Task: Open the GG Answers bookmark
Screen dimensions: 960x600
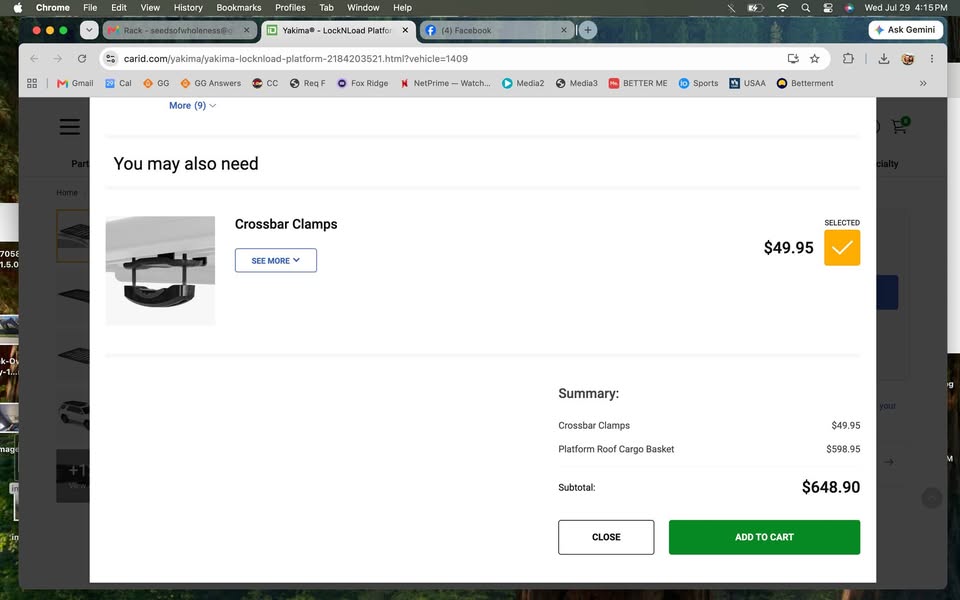Action: tap(211, 83)
